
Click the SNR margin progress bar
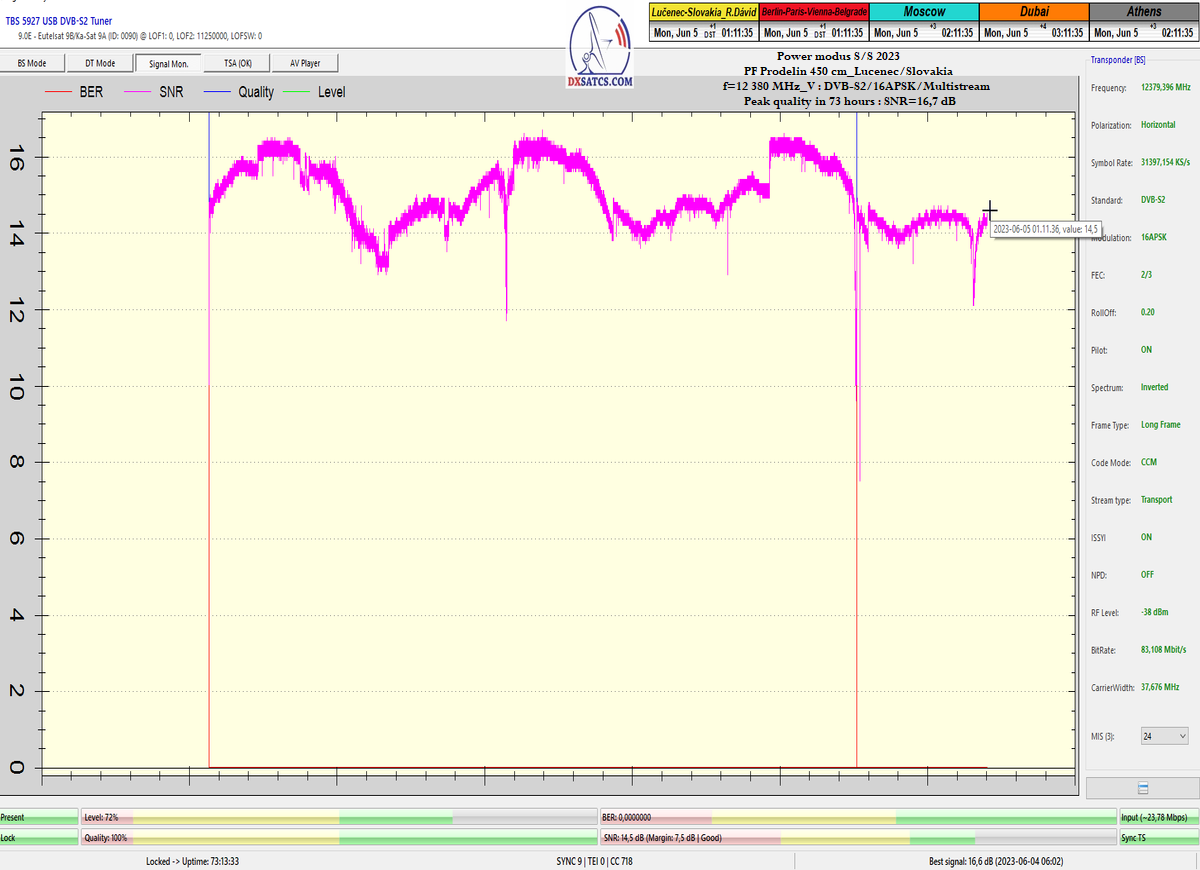click(x=856, y=838)
